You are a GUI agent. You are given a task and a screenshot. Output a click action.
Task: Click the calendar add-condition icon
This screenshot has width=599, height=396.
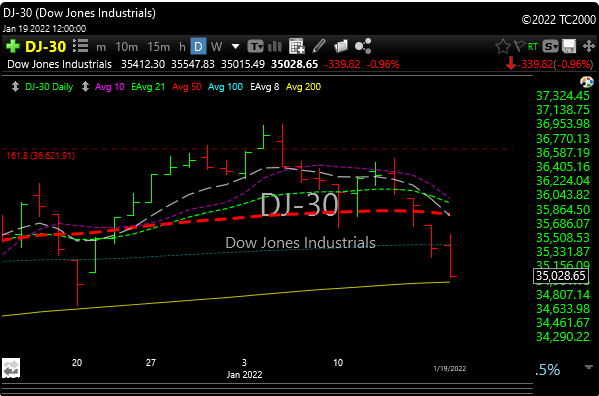(x=297, y=46)
